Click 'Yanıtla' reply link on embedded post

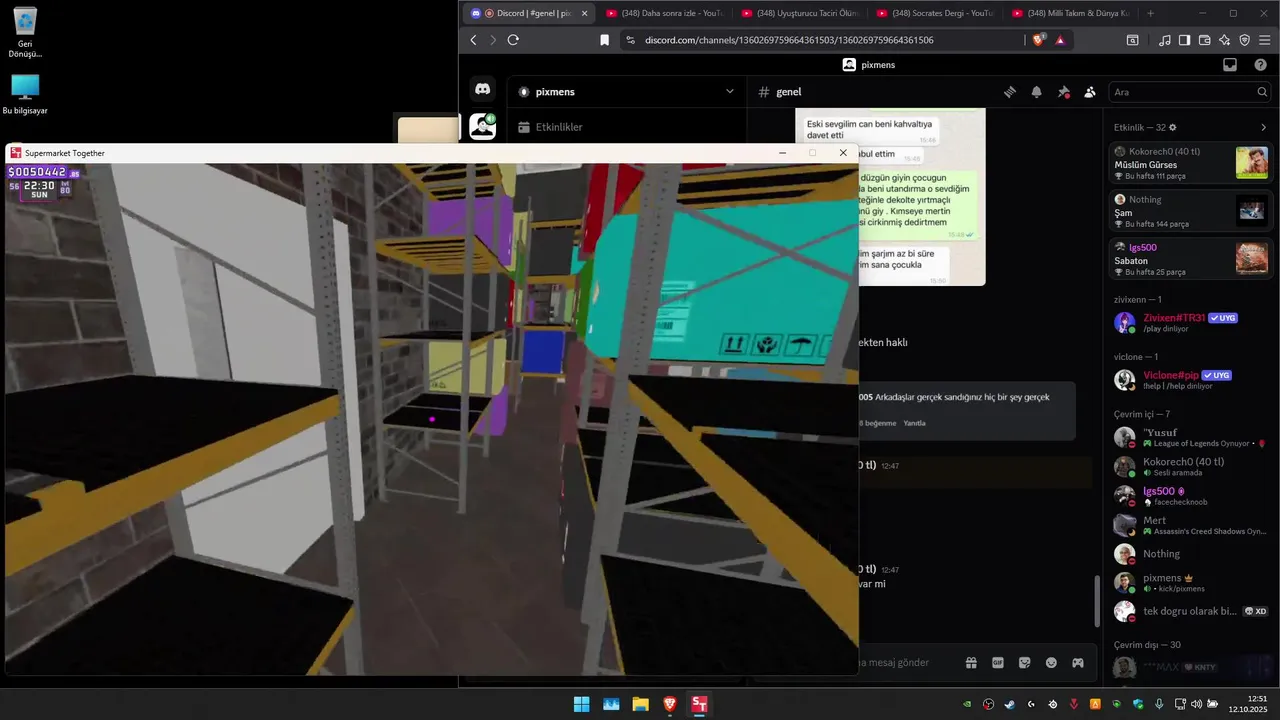click(914, 423)
